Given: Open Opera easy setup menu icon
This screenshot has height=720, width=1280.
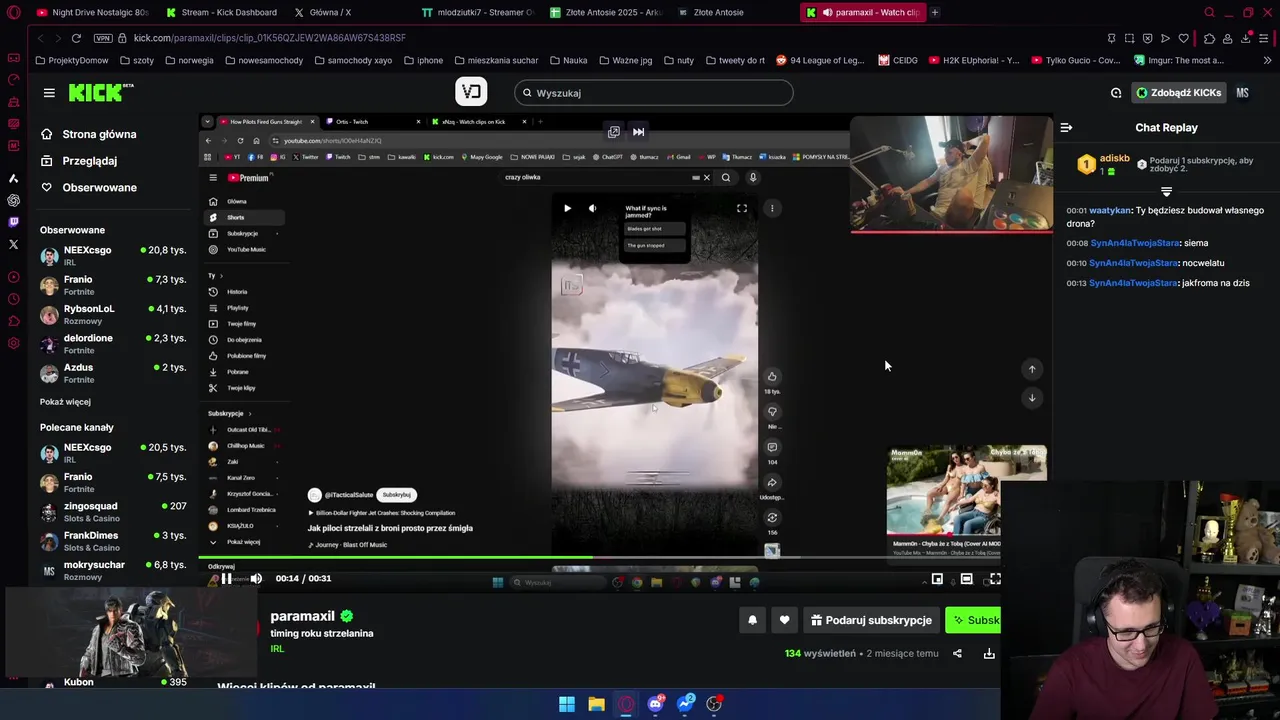Looking at the screenshot, I should click(1264, 38).
